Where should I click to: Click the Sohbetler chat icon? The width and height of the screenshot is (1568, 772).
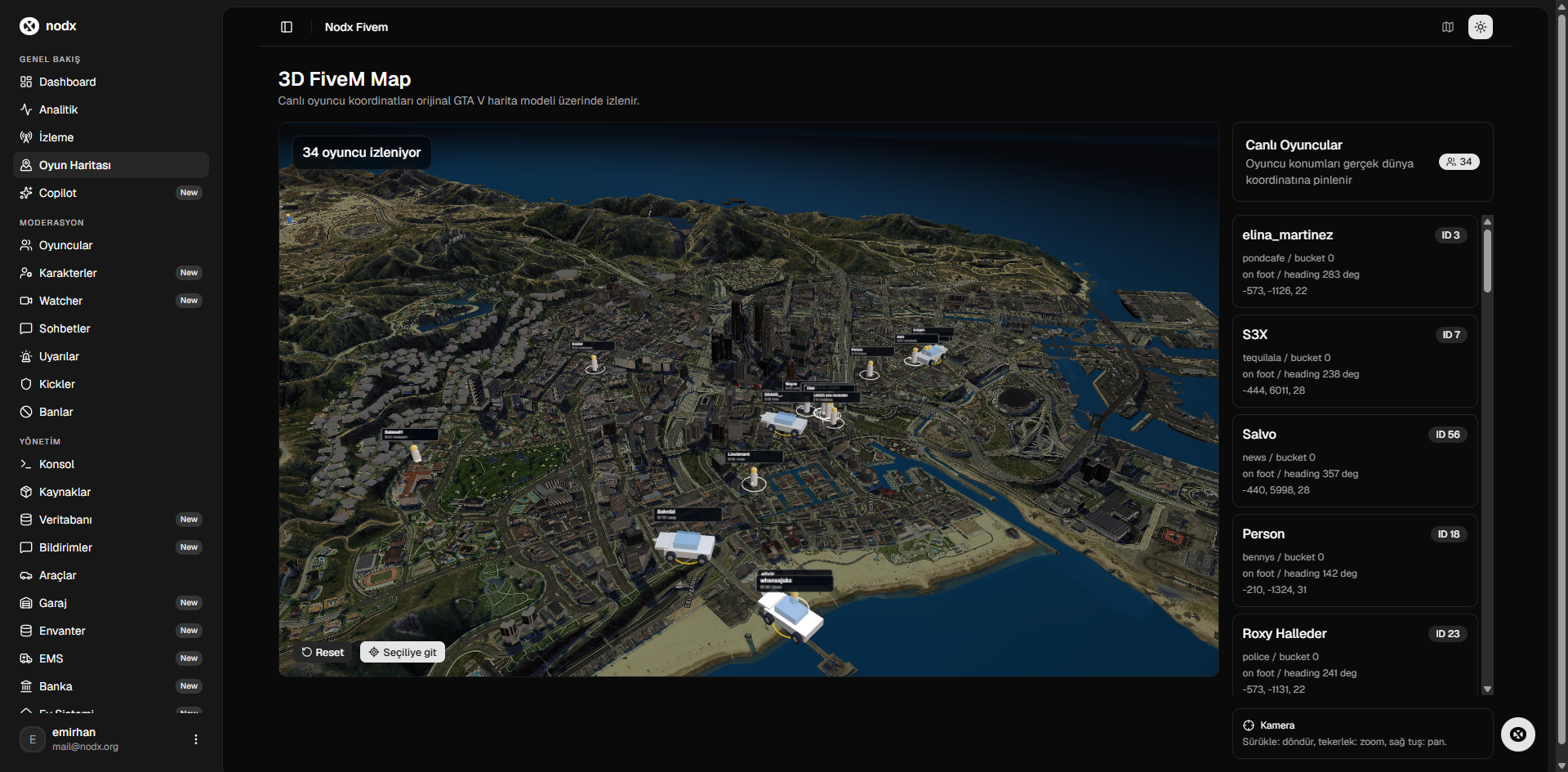26,328
